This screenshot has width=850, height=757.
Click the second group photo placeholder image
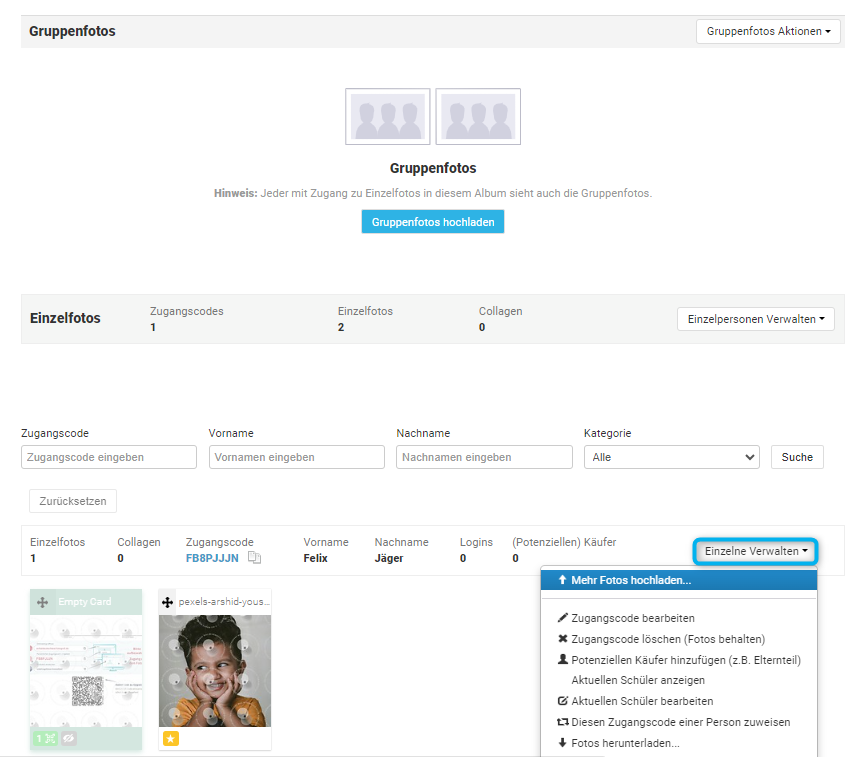tap(478, 117)
